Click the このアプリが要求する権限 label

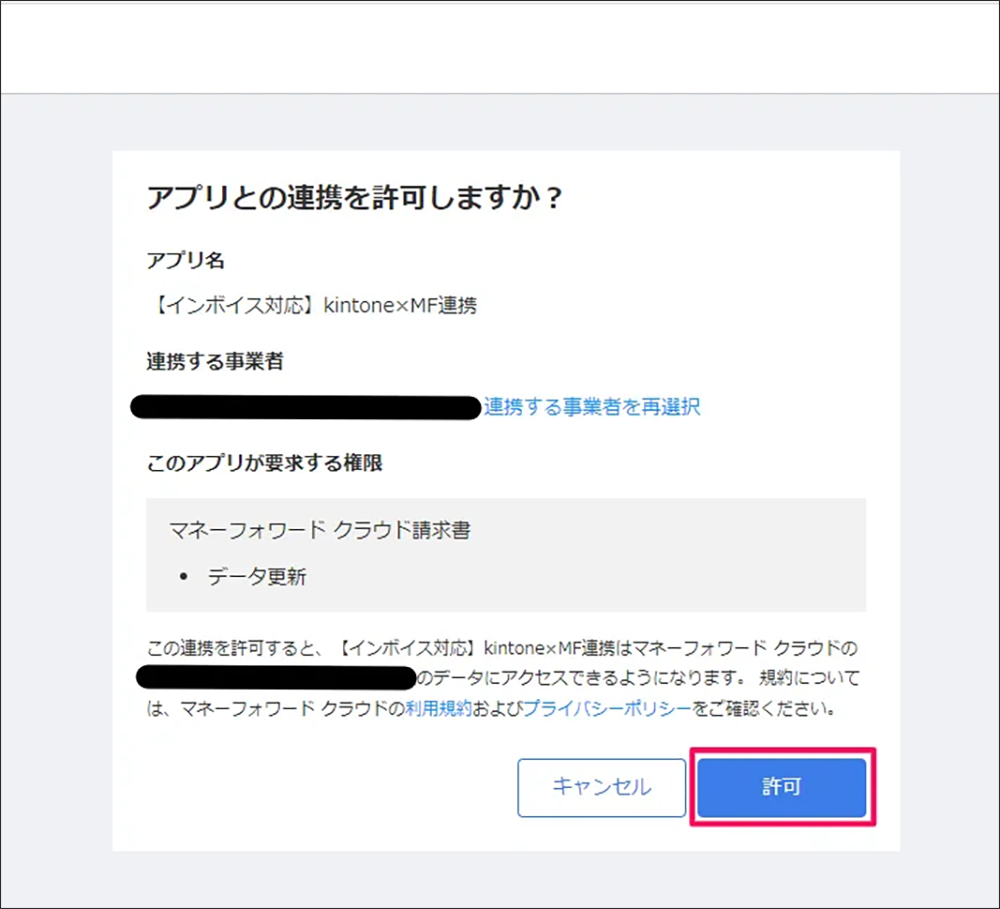point(264,463)
